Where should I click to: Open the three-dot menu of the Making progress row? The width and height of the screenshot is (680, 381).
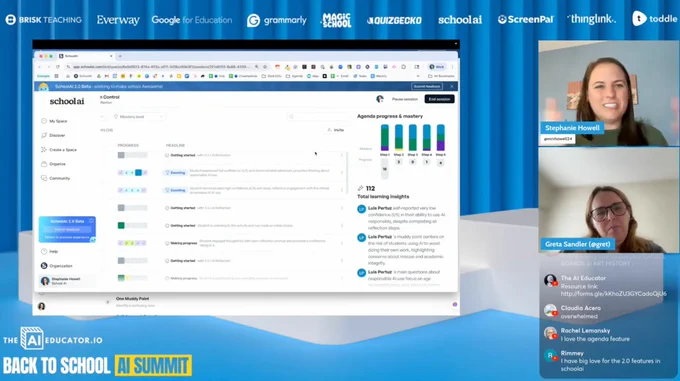(x=342, y=243)
